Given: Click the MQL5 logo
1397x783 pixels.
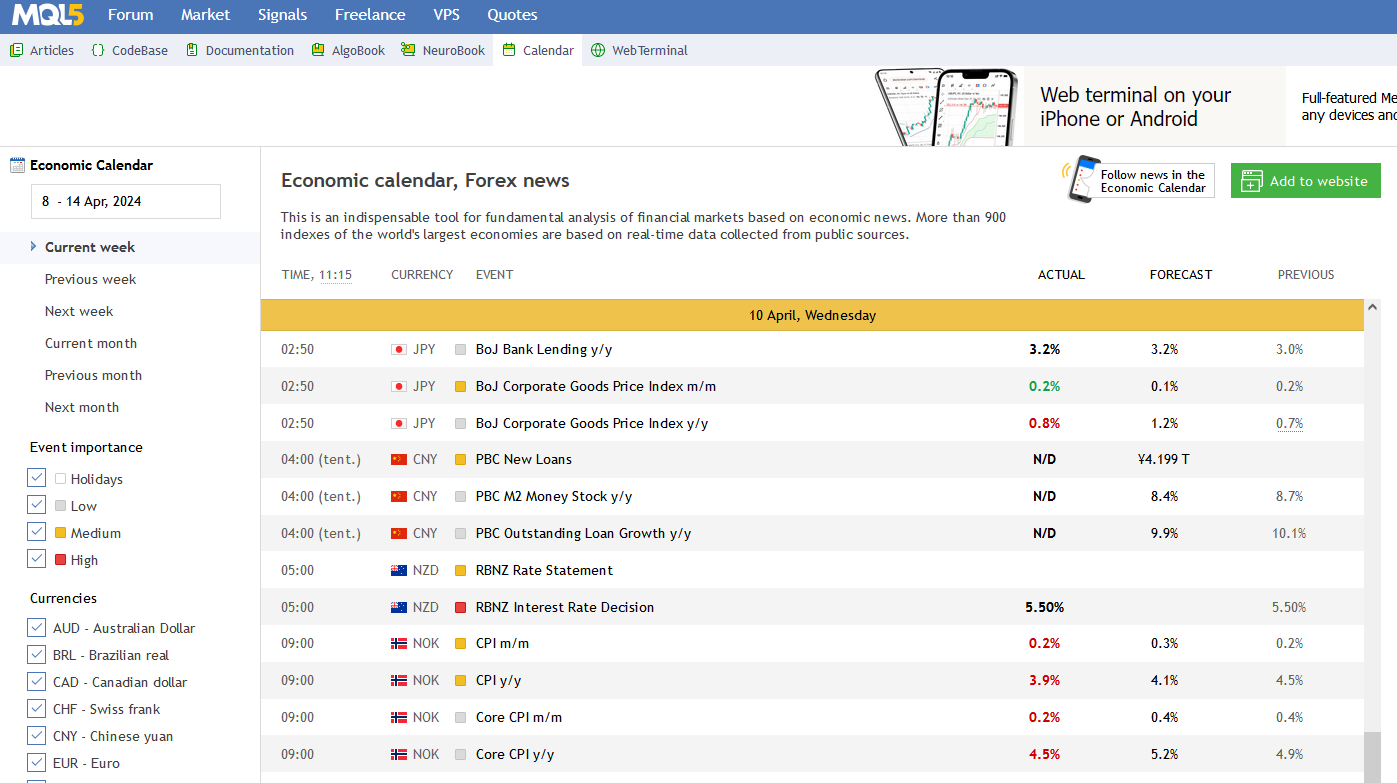Looking at the screenshot, I should (x=48, y=15).
